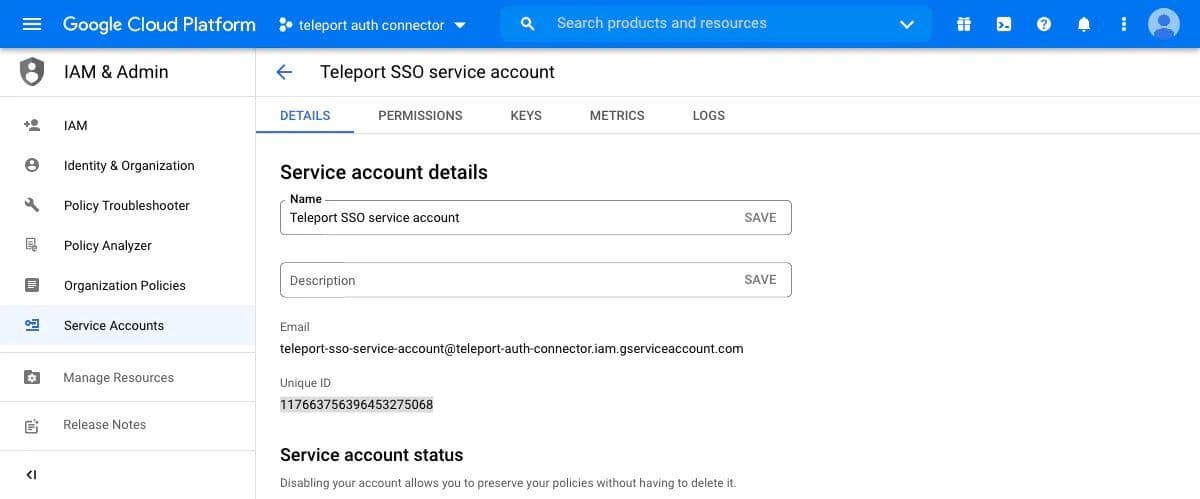Activate Cloud Shell terminal icon

coord(1004,24)
